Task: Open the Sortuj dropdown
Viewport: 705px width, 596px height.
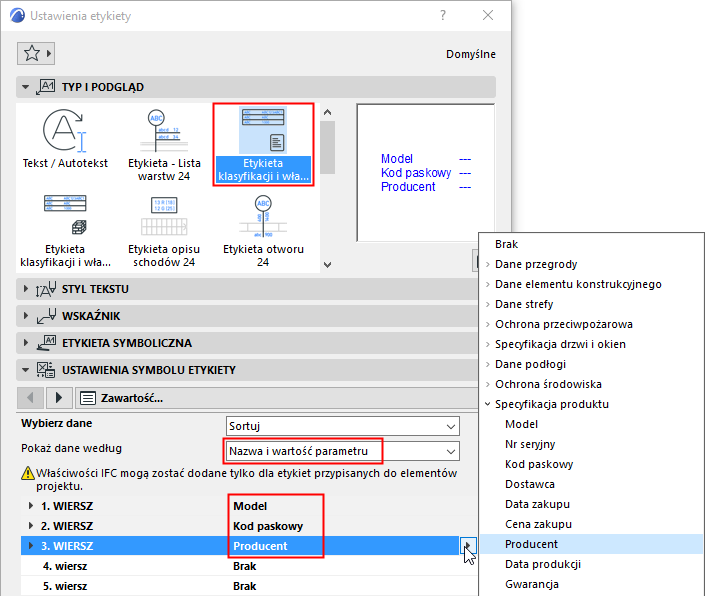Action: (x=343, y=426)
